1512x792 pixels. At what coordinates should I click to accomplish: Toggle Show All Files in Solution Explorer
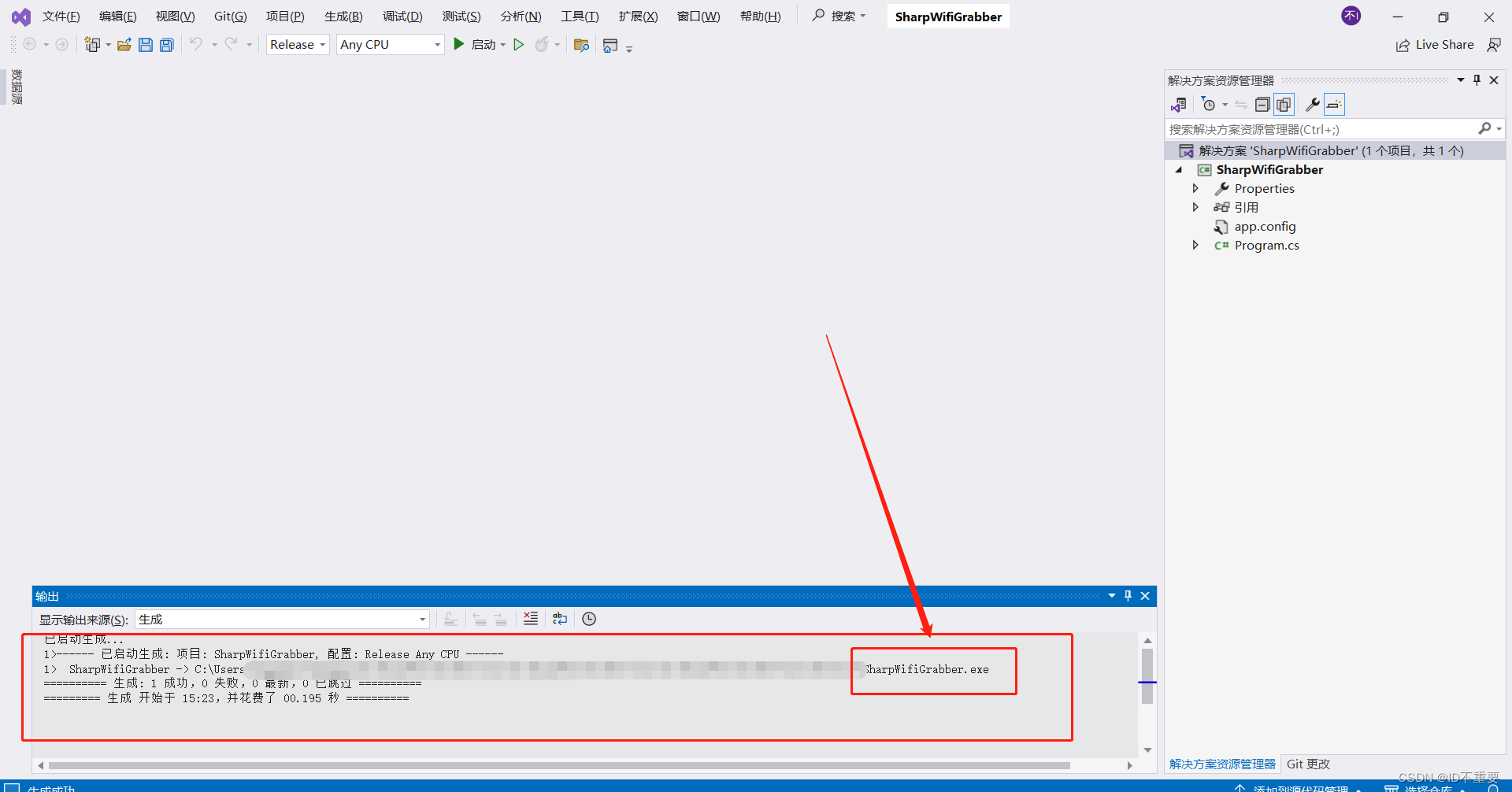[x=1284, y=105]
